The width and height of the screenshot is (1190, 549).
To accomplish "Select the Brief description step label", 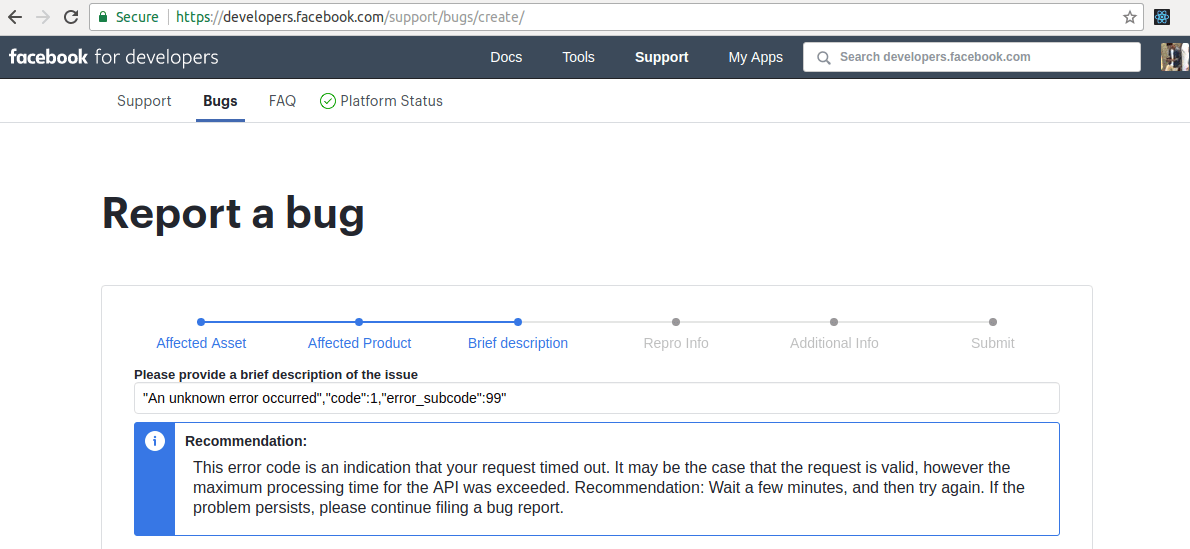I will coord(518,343).
